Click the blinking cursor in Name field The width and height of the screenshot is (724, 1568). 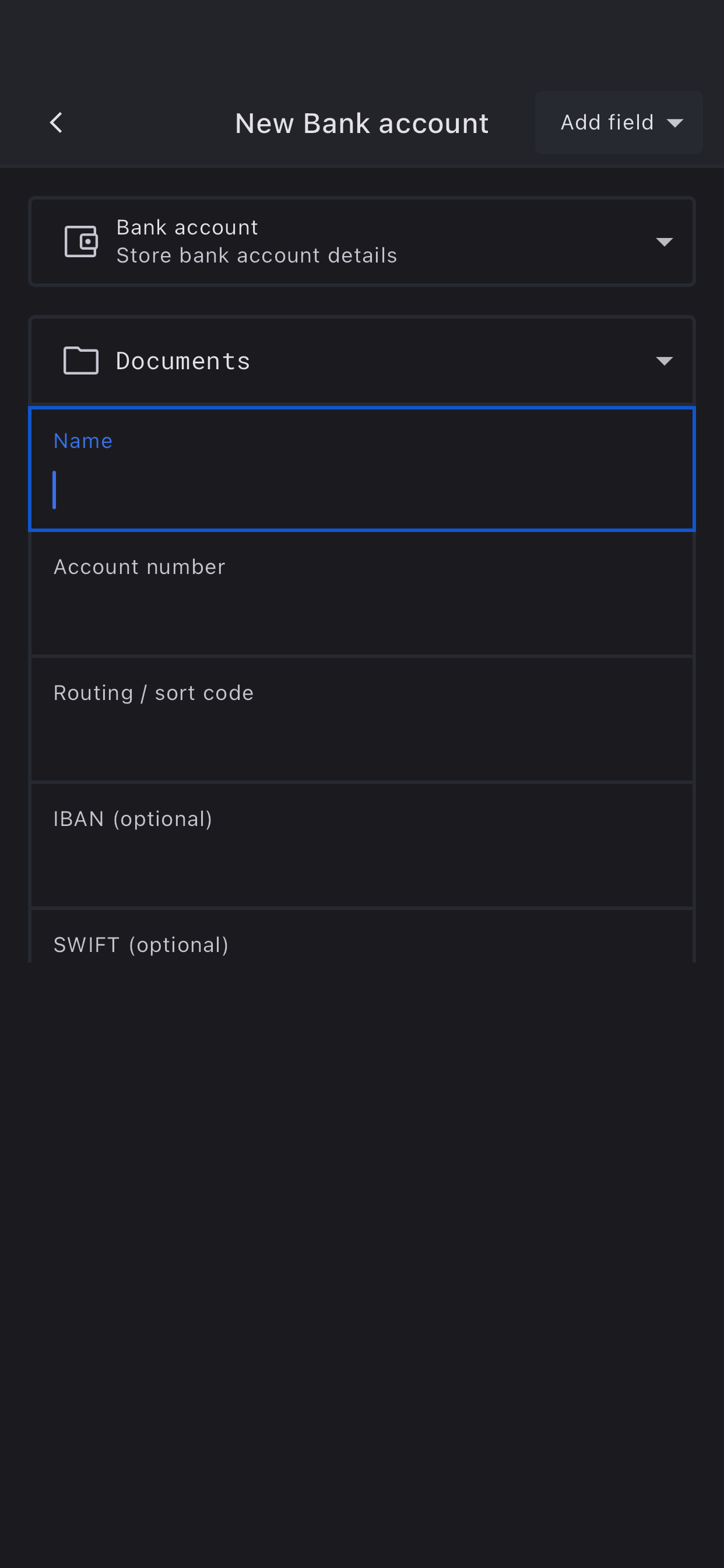coord(55,490)
